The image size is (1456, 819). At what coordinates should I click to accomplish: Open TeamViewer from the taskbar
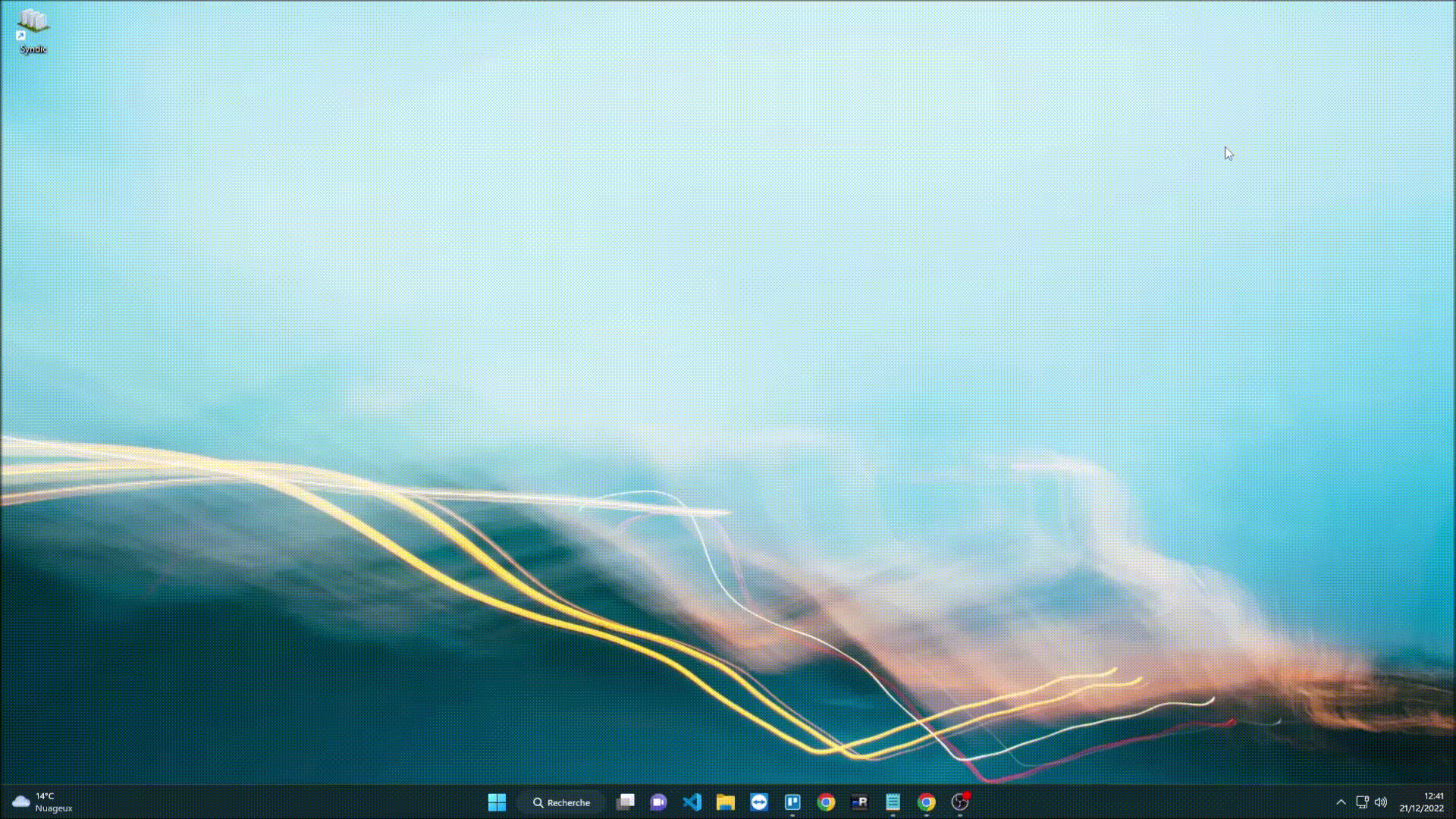point(759,802)
